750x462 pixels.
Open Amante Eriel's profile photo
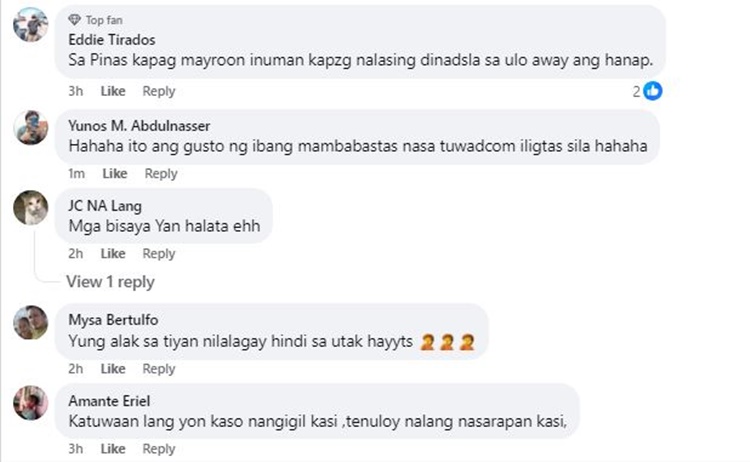(31, 403)
